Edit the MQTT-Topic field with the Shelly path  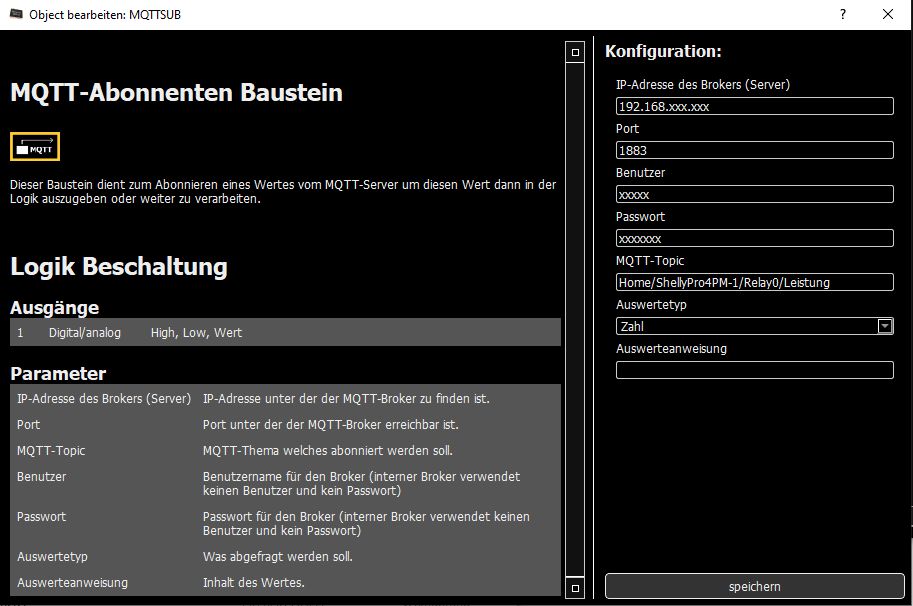pyautogui.click(x=754, y=282)
